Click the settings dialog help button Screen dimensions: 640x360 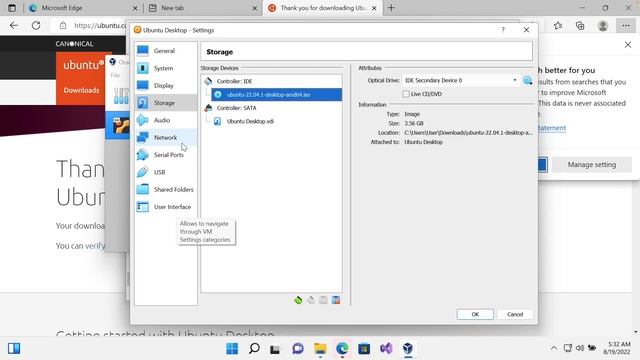click(x=503, y=30)
